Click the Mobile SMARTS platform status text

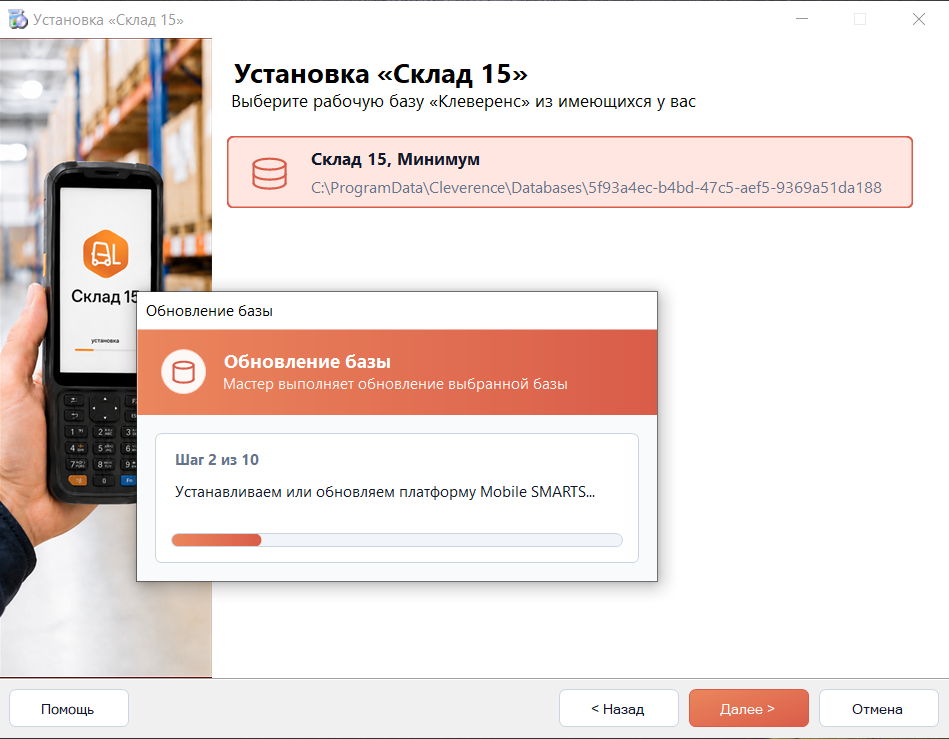click(385, 492)
